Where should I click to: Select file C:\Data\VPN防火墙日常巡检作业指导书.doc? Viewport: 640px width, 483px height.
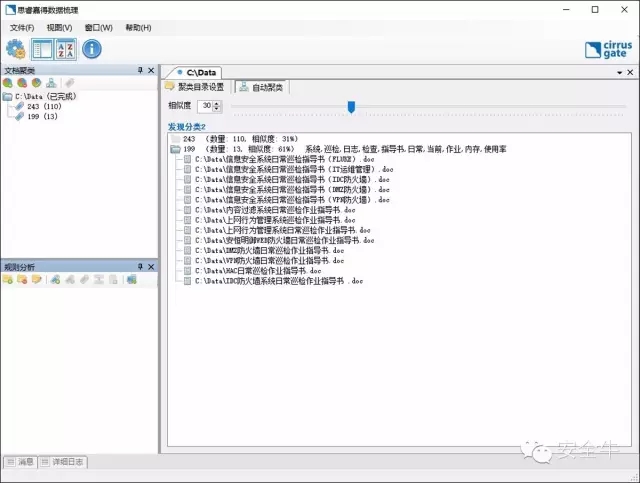pos(269,260)
